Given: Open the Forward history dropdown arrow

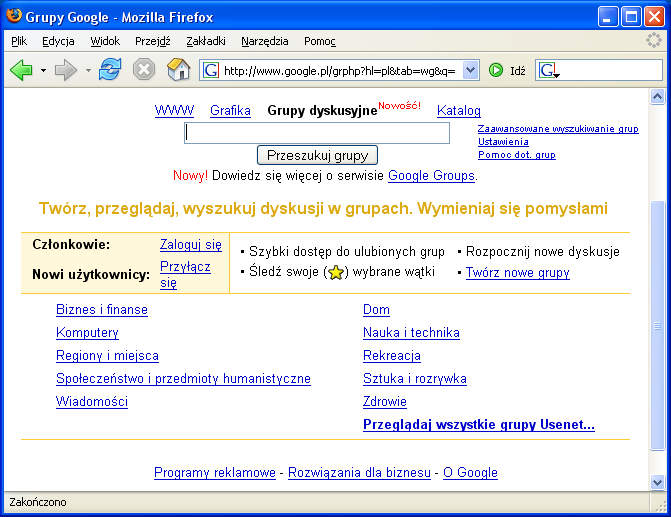Looking at the screenshot, I should point(88,70).
